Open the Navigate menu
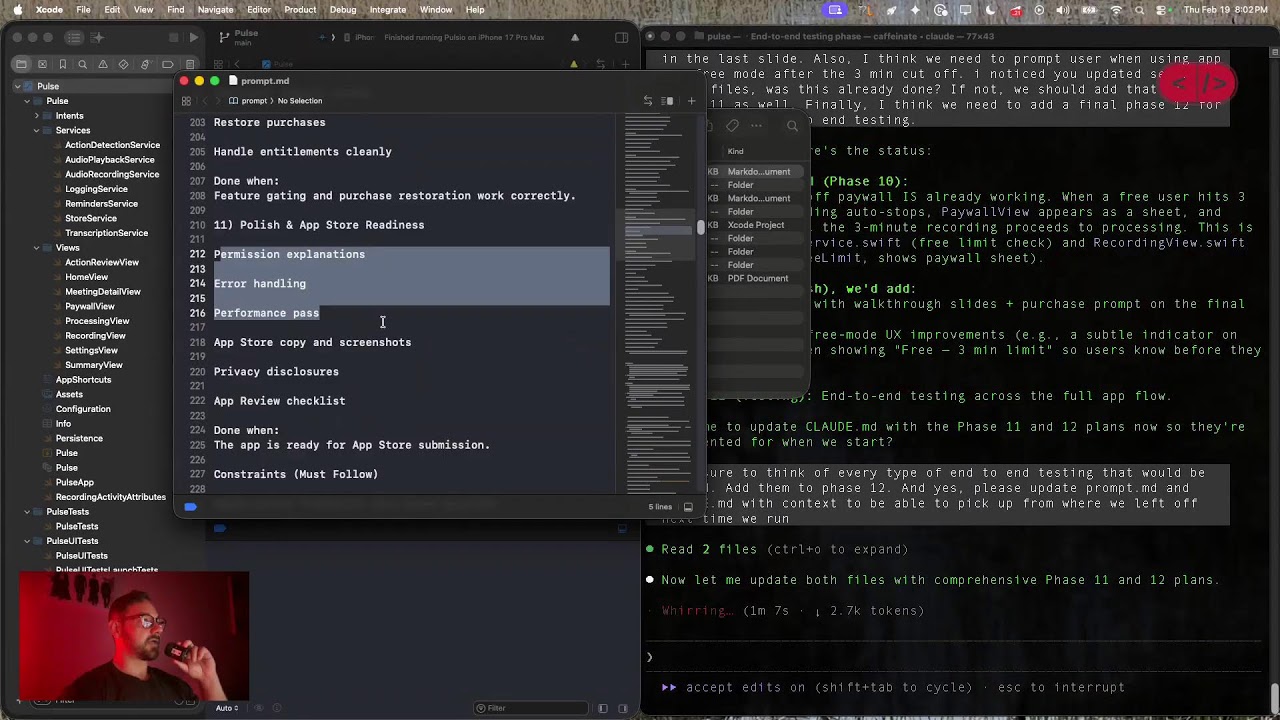This screenshot has height=720, width=1280. (215, 10)
